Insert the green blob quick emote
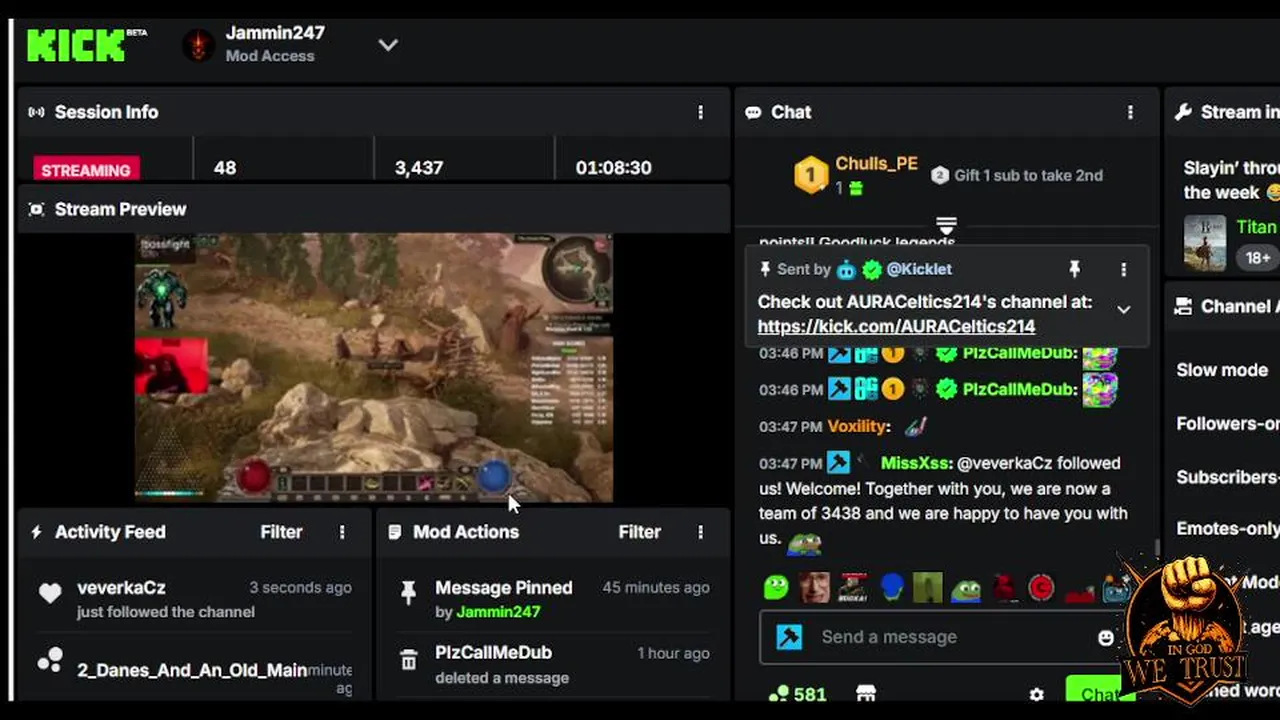Screen dimensions: 1280x720 [776, 587]
